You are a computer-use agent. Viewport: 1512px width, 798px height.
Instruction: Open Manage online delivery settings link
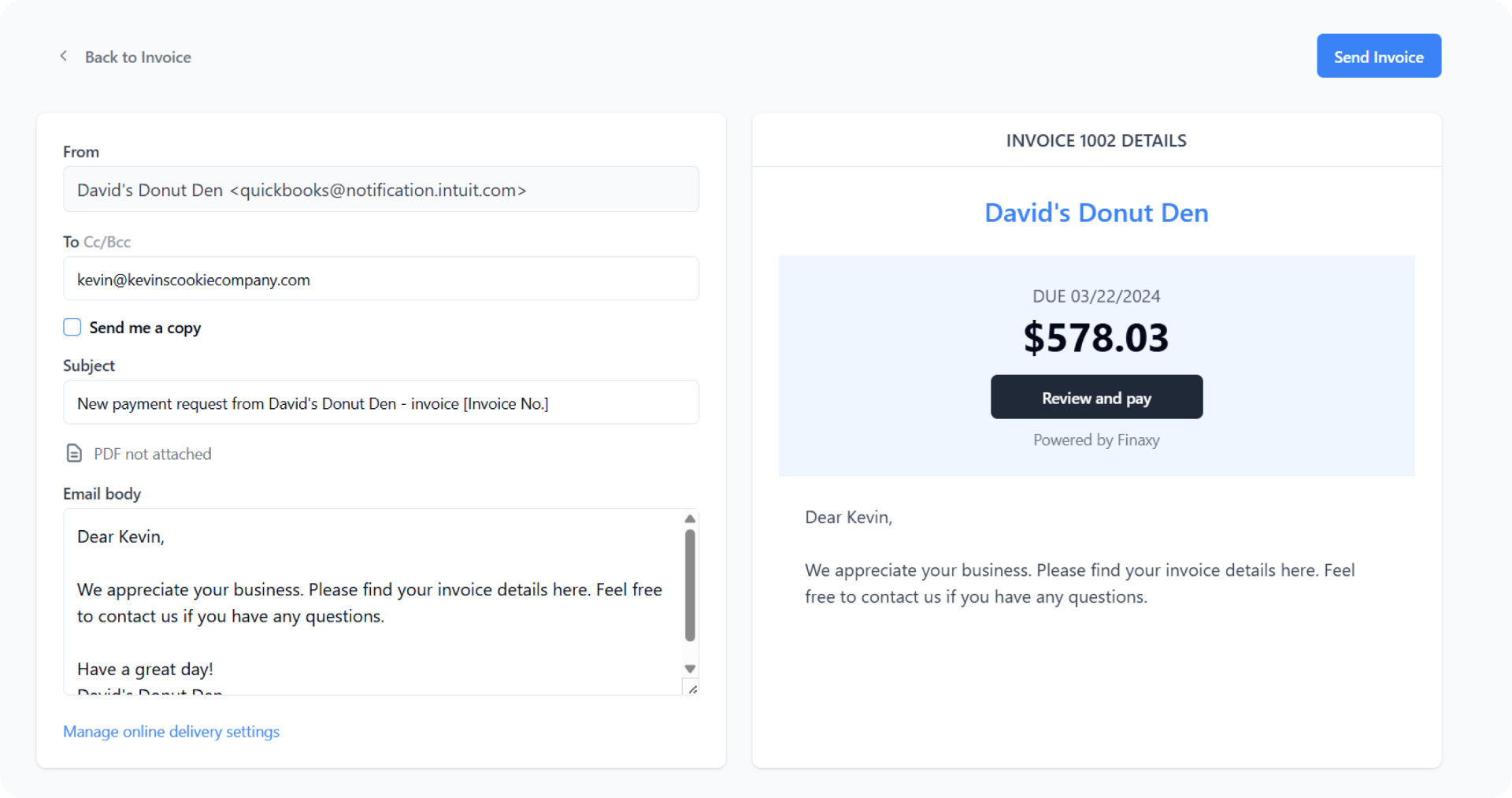click(171, 731)
